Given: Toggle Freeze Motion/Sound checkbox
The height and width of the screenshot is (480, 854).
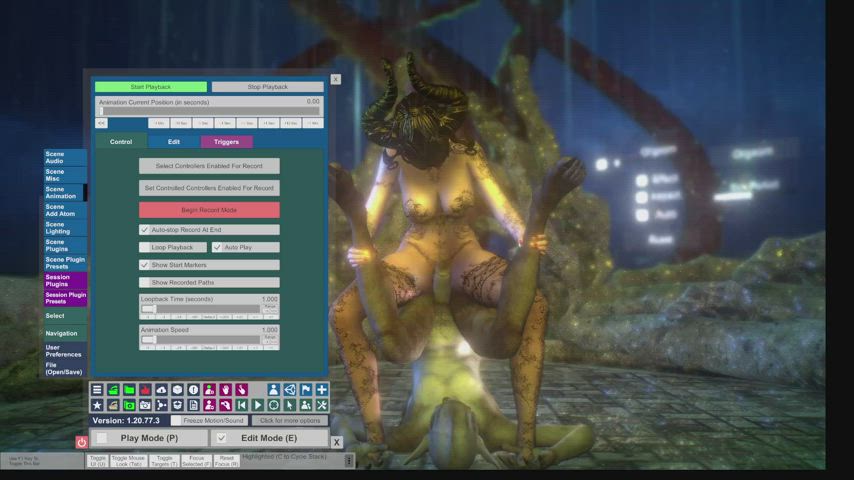Looking at the screenshot, I should coord(176,421).
